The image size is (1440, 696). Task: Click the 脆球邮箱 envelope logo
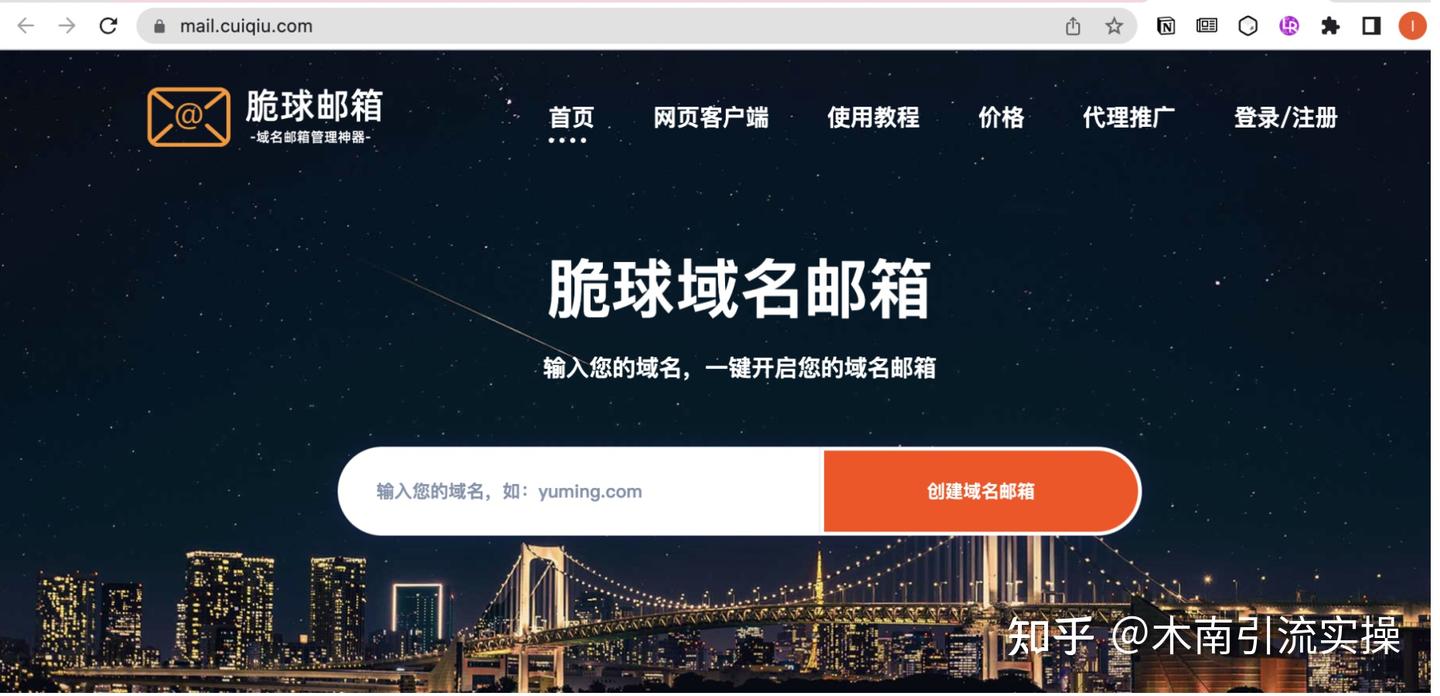tap(189, 117)
